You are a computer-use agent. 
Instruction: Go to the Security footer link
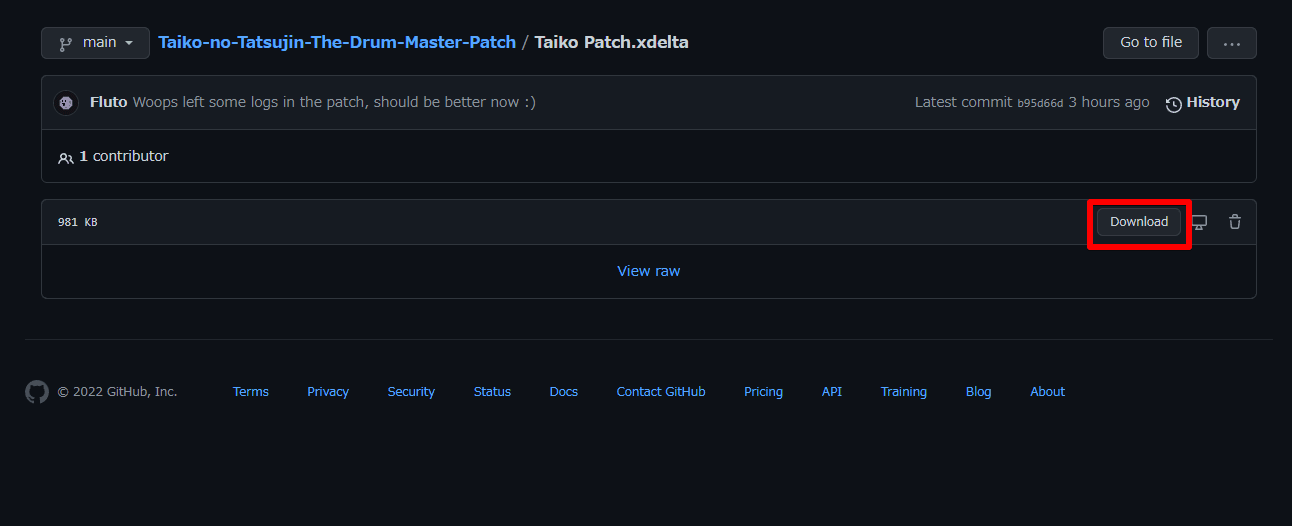pyautogui.click(x=411, y=392)
